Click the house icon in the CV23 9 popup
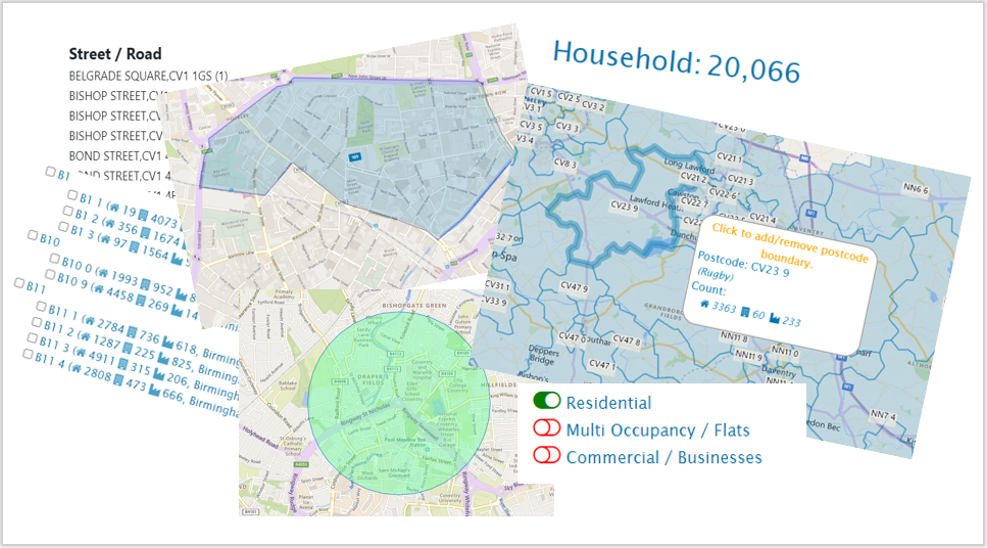The width and height of the screenshot is (987, 548). coord(705,305)
